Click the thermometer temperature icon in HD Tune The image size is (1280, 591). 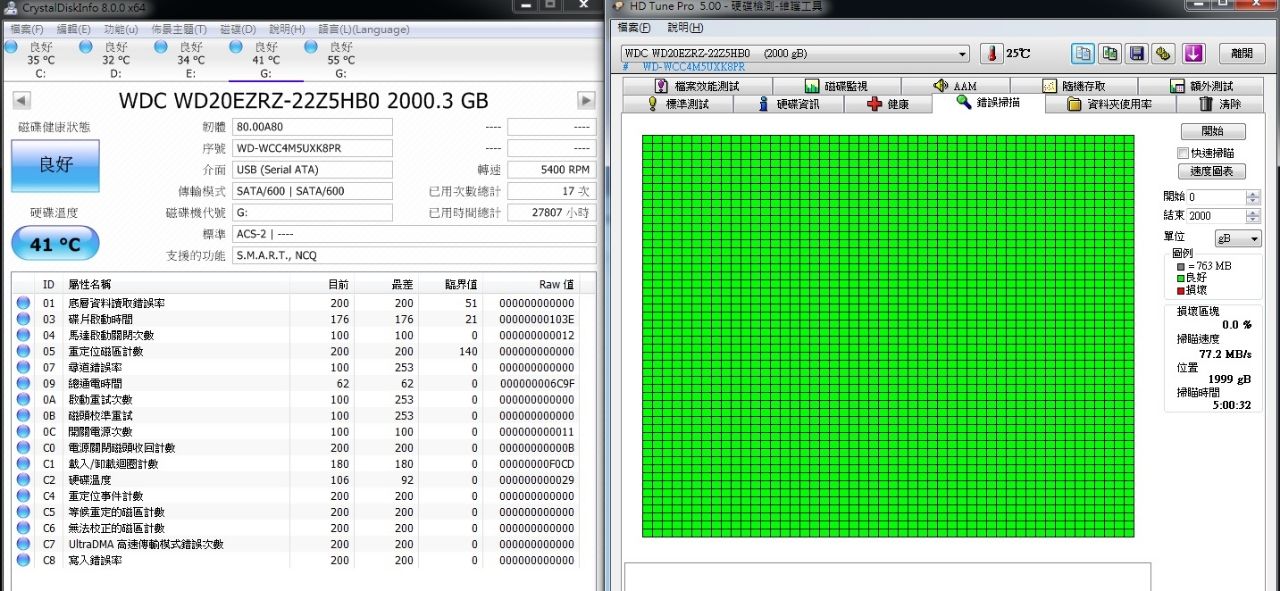pos(991,54)
